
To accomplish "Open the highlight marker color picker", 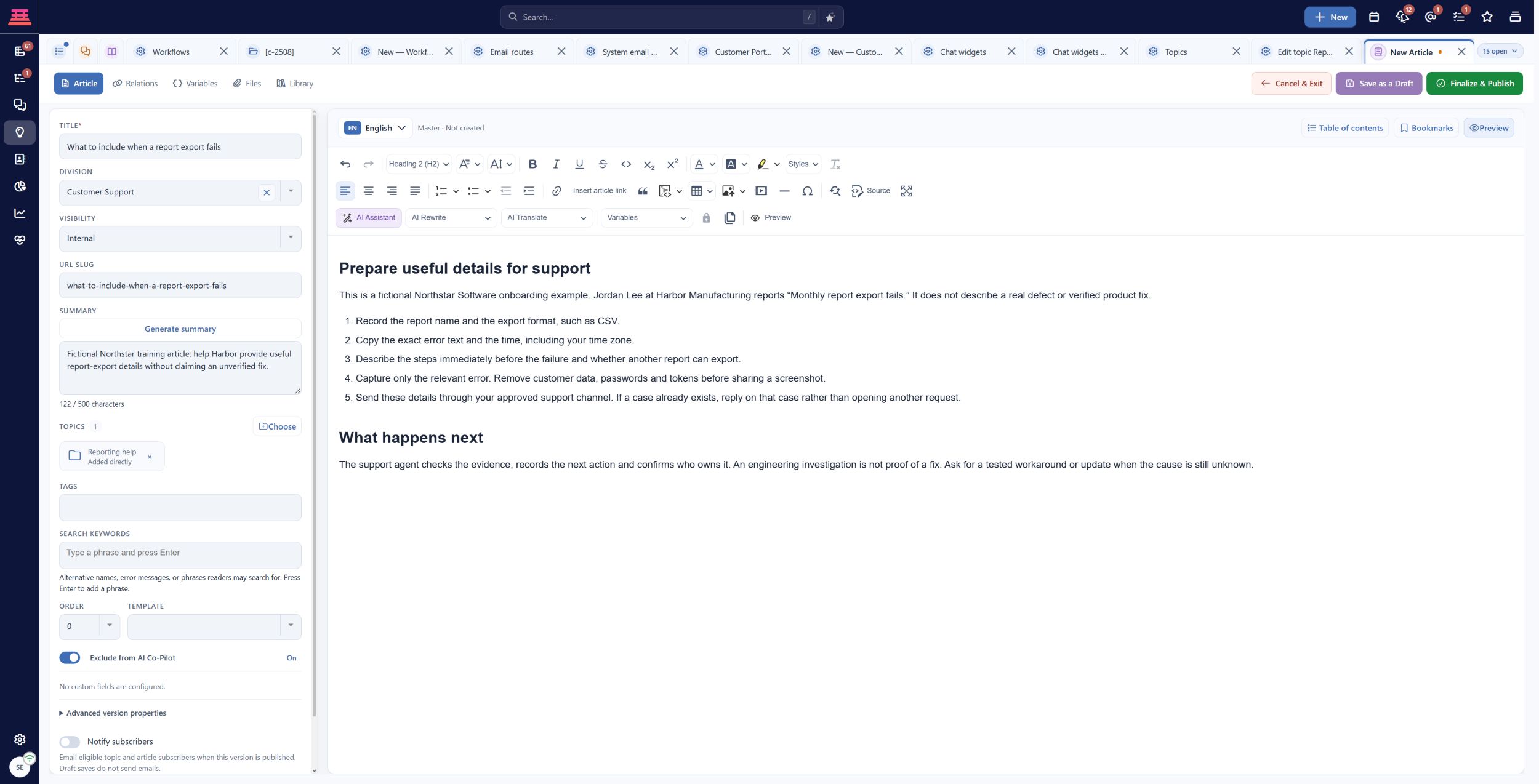I will point(768,164).
